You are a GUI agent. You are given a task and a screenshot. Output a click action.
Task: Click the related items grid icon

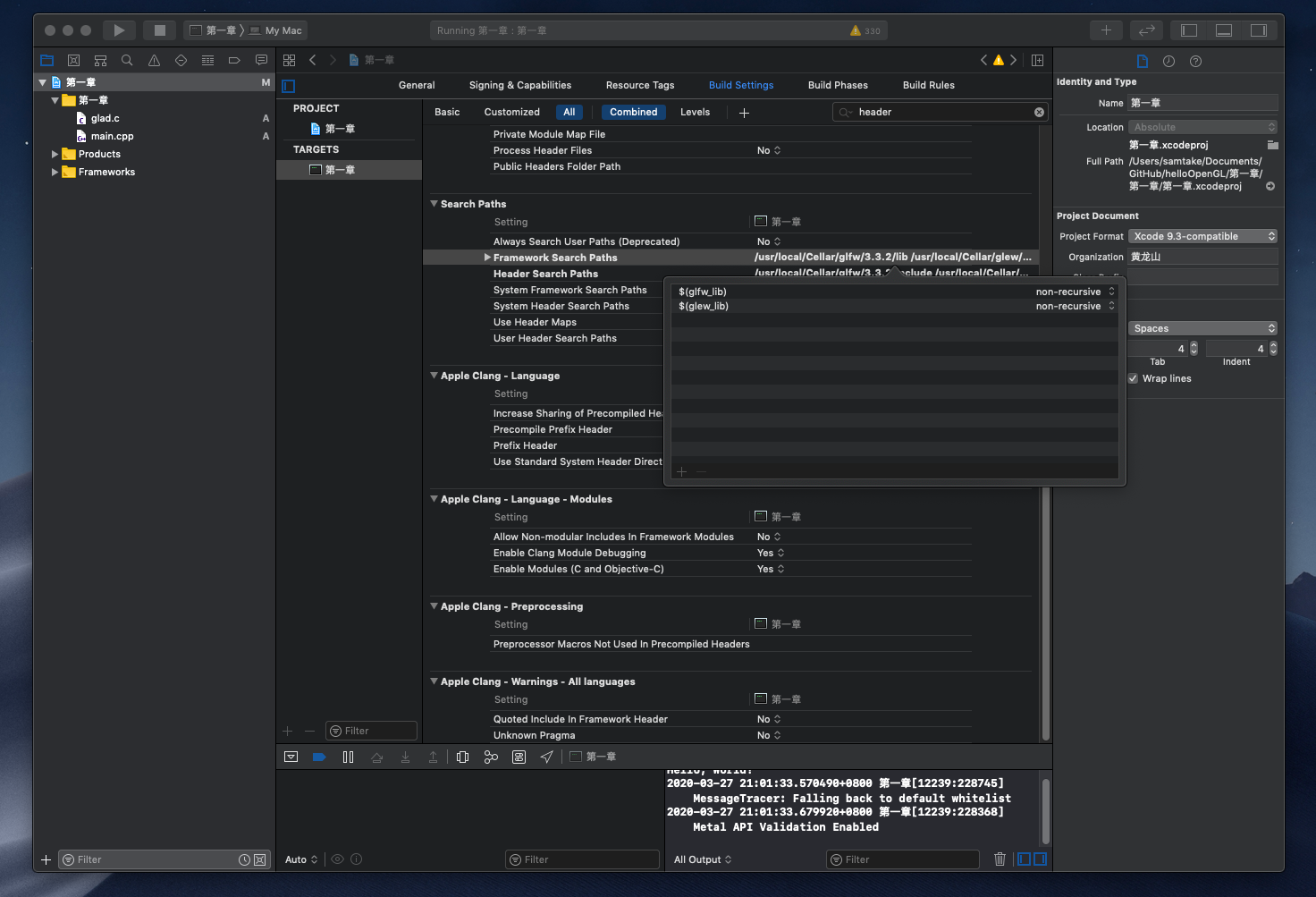coord(289,60)
